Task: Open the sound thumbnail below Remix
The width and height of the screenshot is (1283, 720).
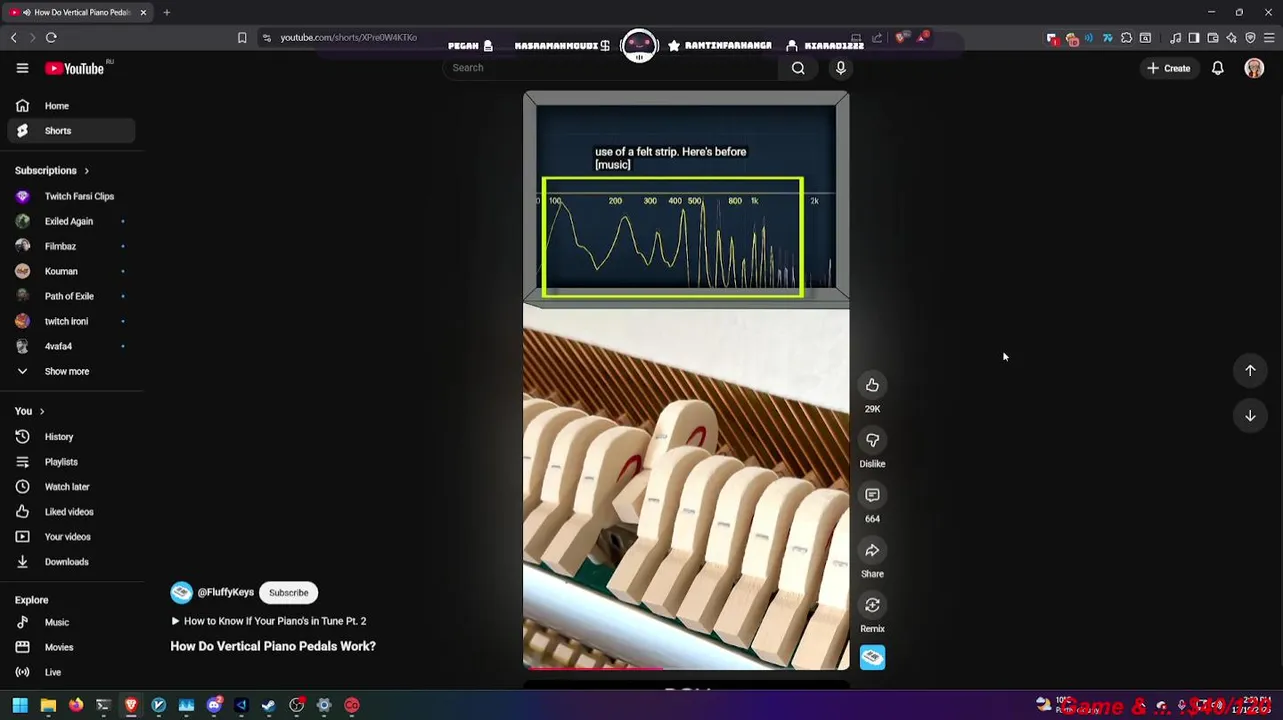Action: pos(872,657)
